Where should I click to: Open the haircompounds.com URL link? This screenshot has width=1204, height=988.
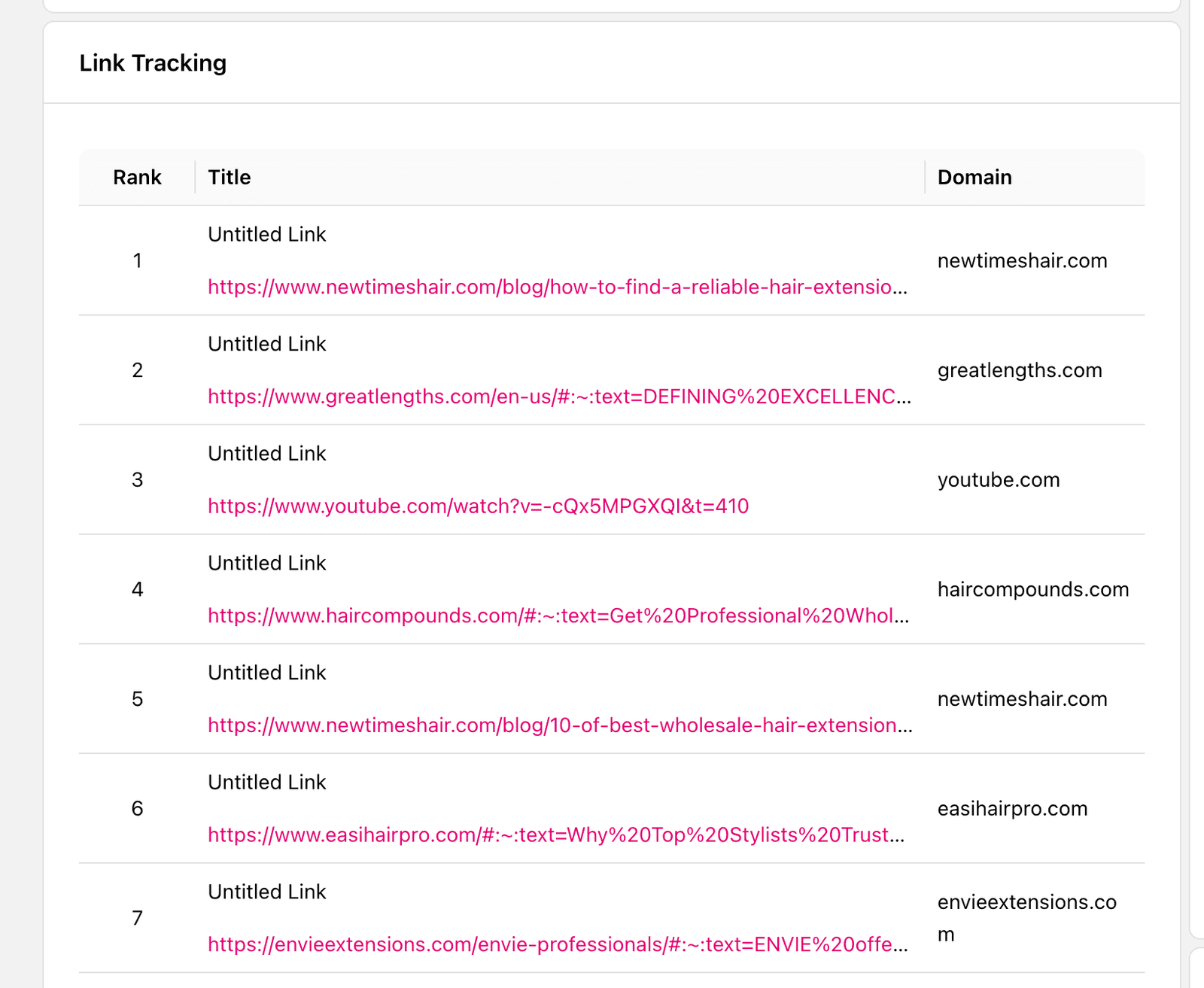(558, 616)
